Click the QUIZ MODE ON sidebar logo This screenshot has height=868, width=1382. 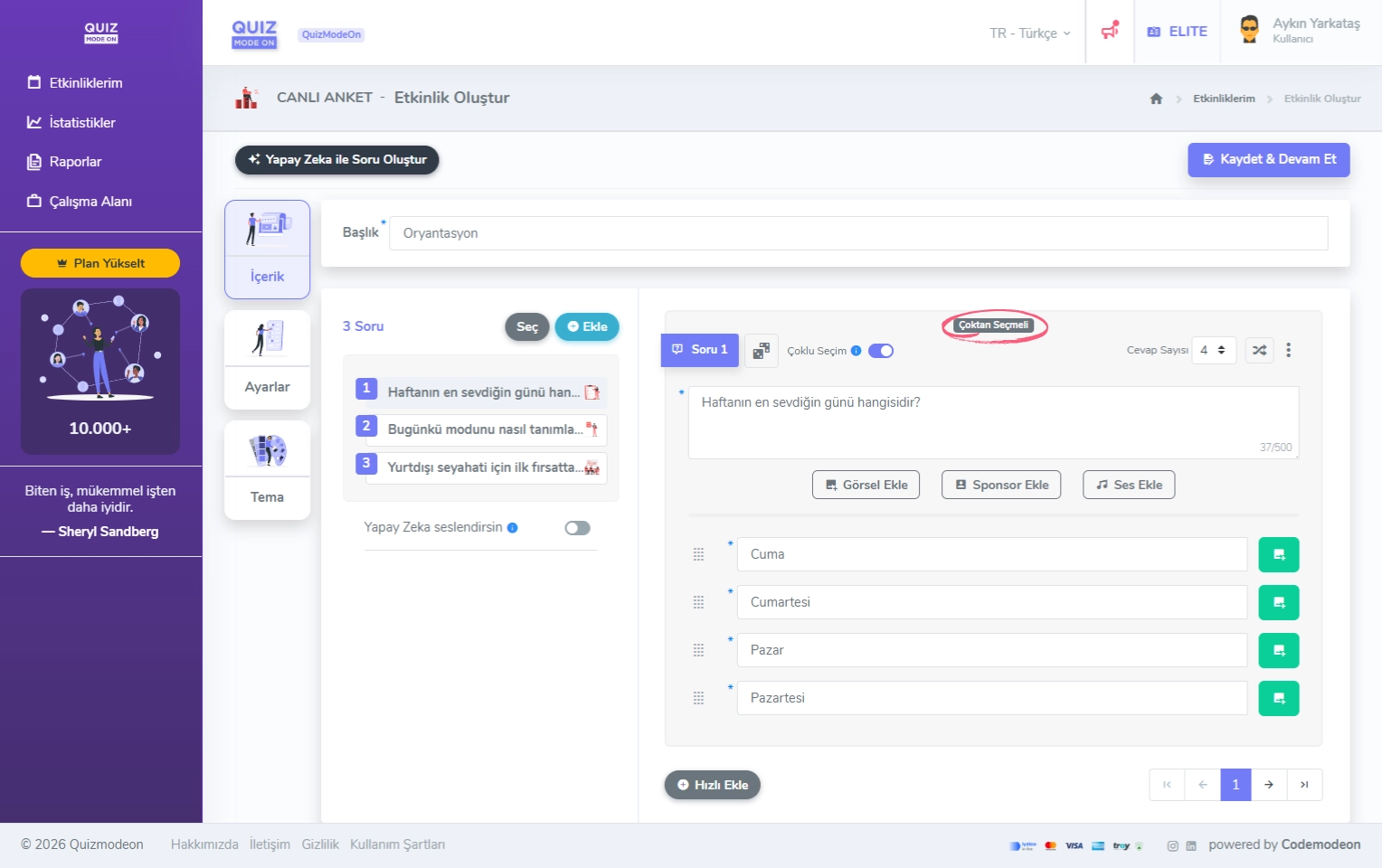101,33
